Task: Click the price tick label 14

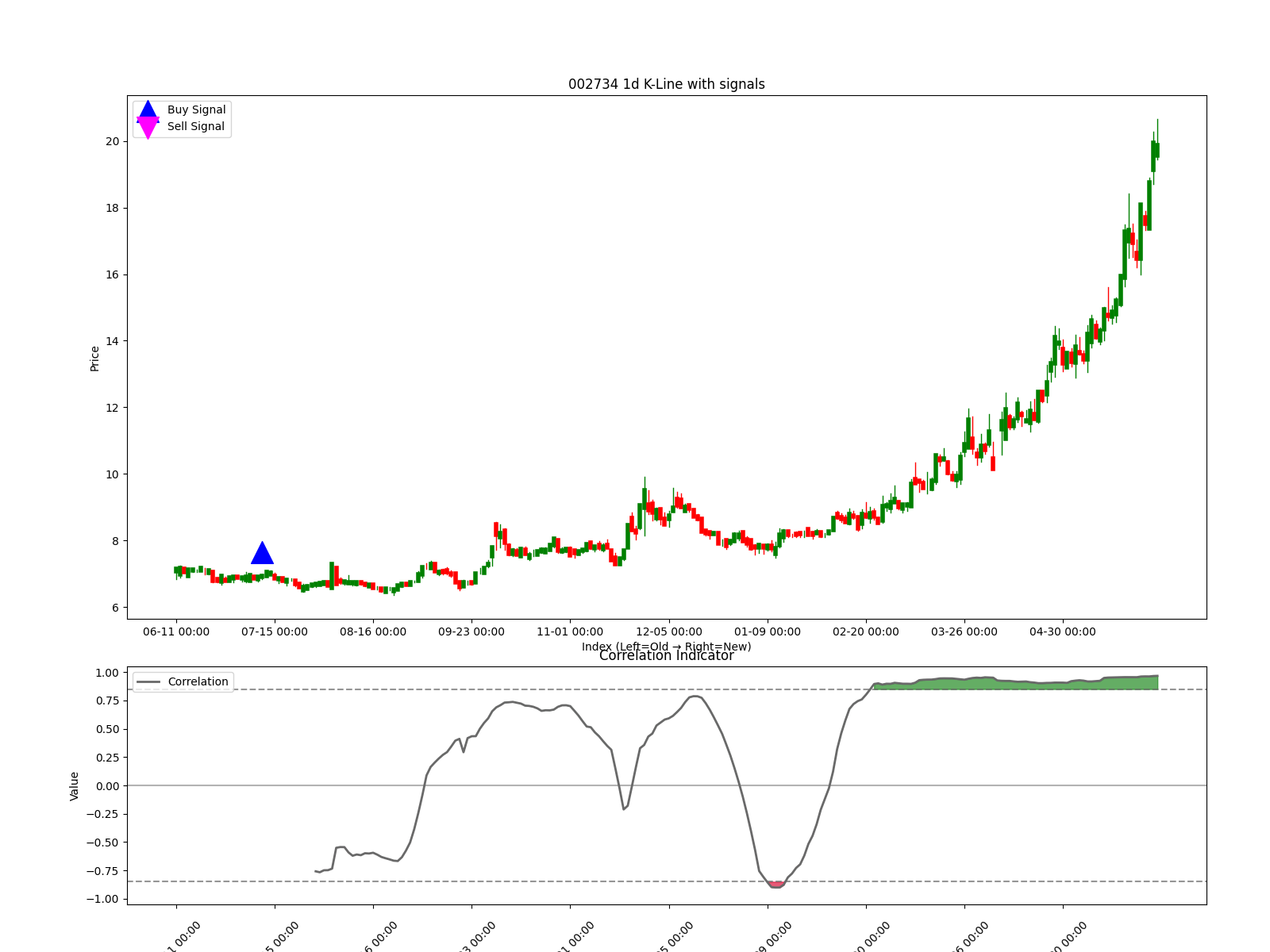Action: (112, 341)
